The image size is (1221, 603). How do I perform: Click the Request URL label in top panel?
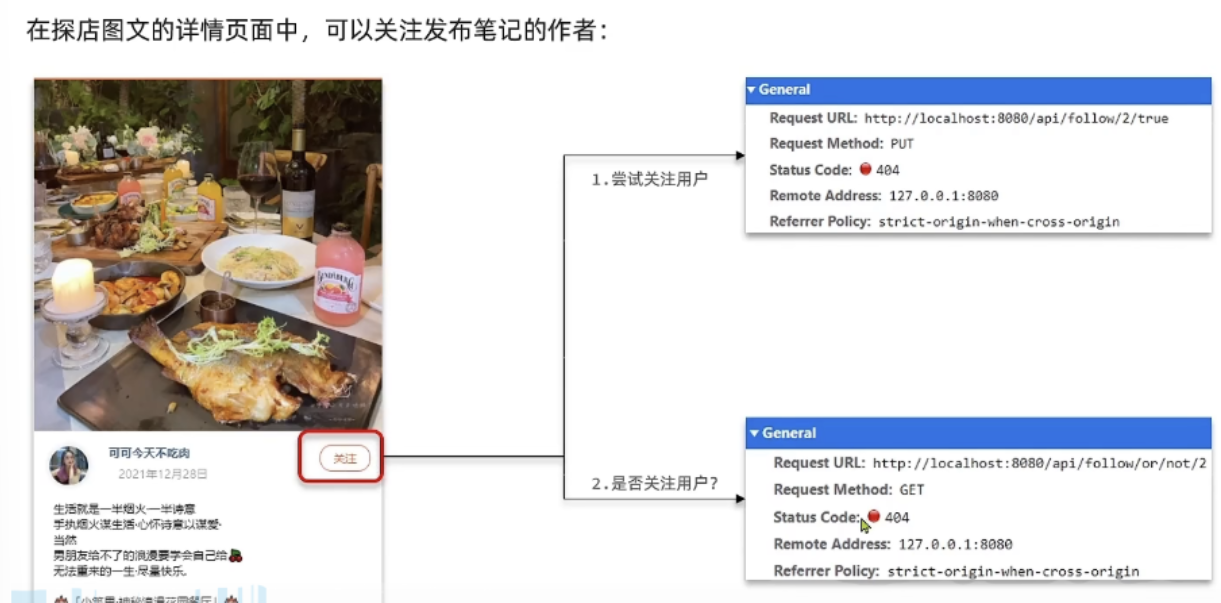813,118
